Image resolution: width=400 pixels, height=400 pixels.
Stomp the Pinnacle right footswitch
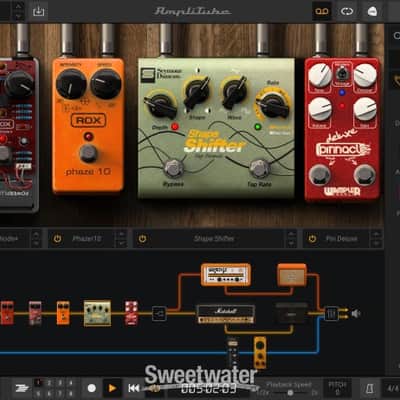coord(364,175)
